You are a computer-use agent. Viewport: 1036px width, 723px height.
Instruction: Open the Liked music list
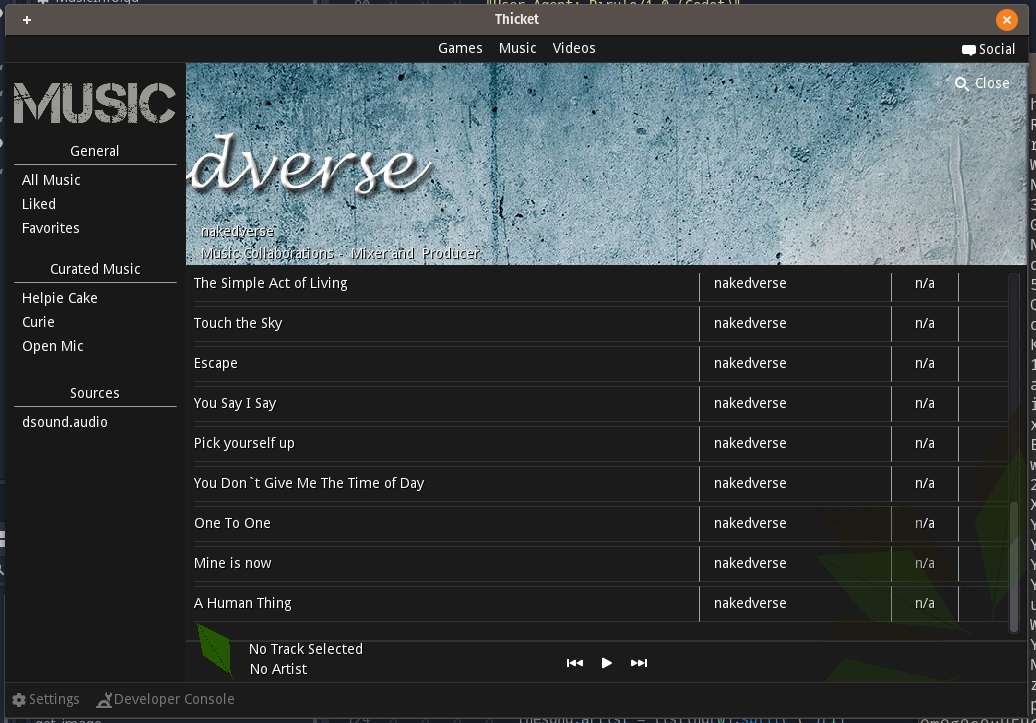[39, 204]
